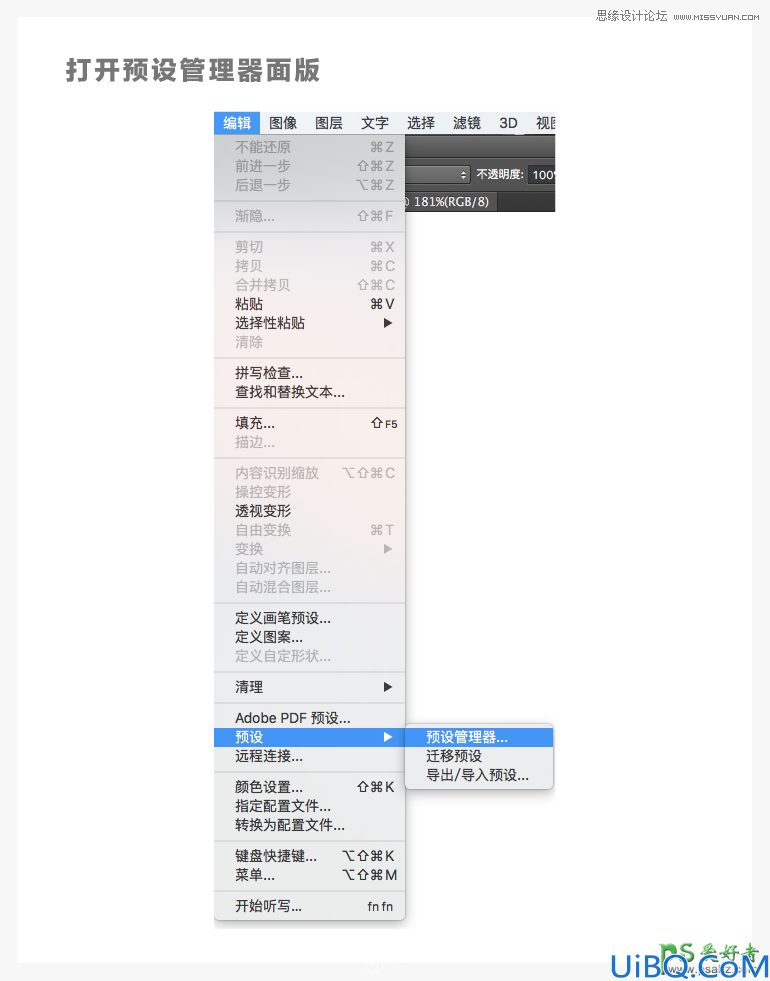Open the 文字 menu
Screen dimensions: 770x981
375,123
